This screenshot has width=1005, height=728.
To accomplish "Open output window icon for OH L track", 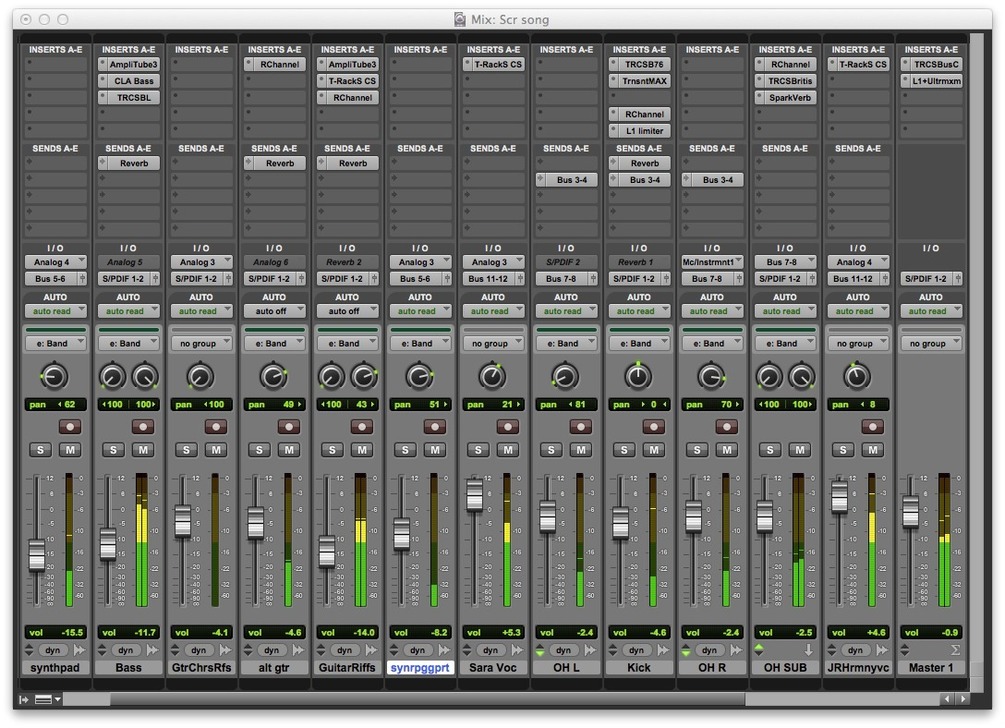I will (590, 650).
